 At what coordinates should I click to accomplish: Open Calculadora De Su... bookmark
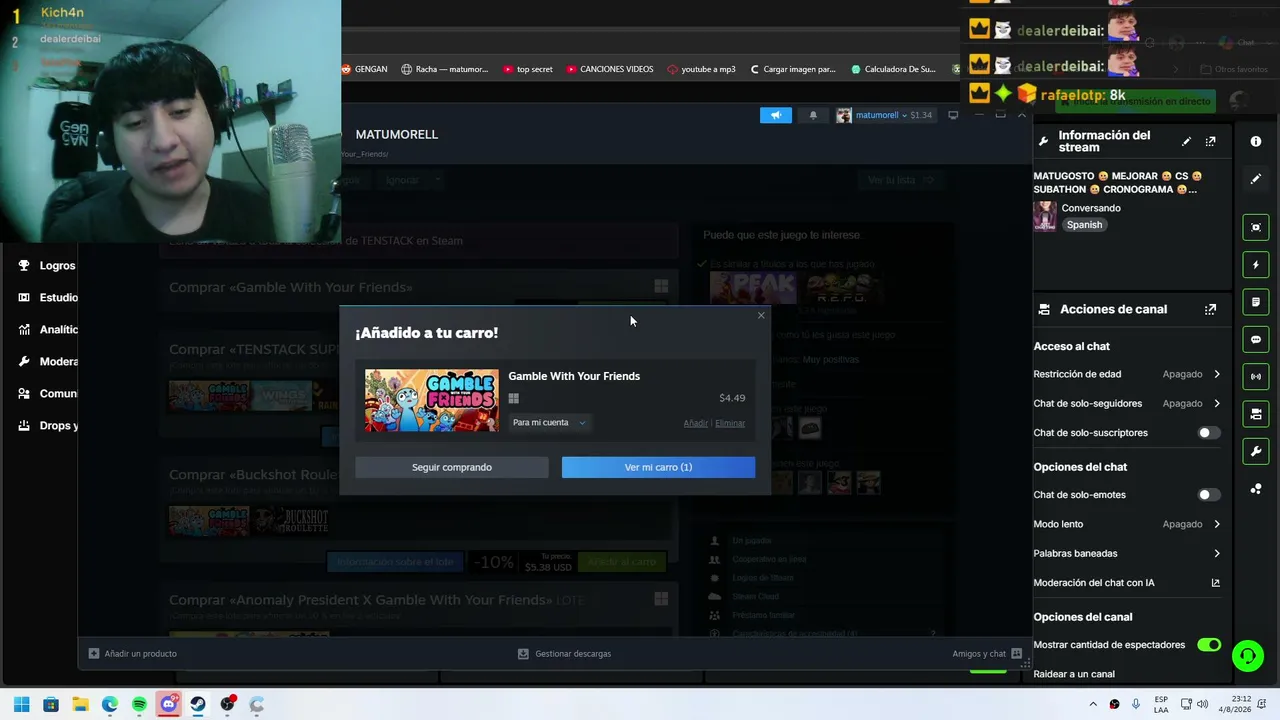893,69
